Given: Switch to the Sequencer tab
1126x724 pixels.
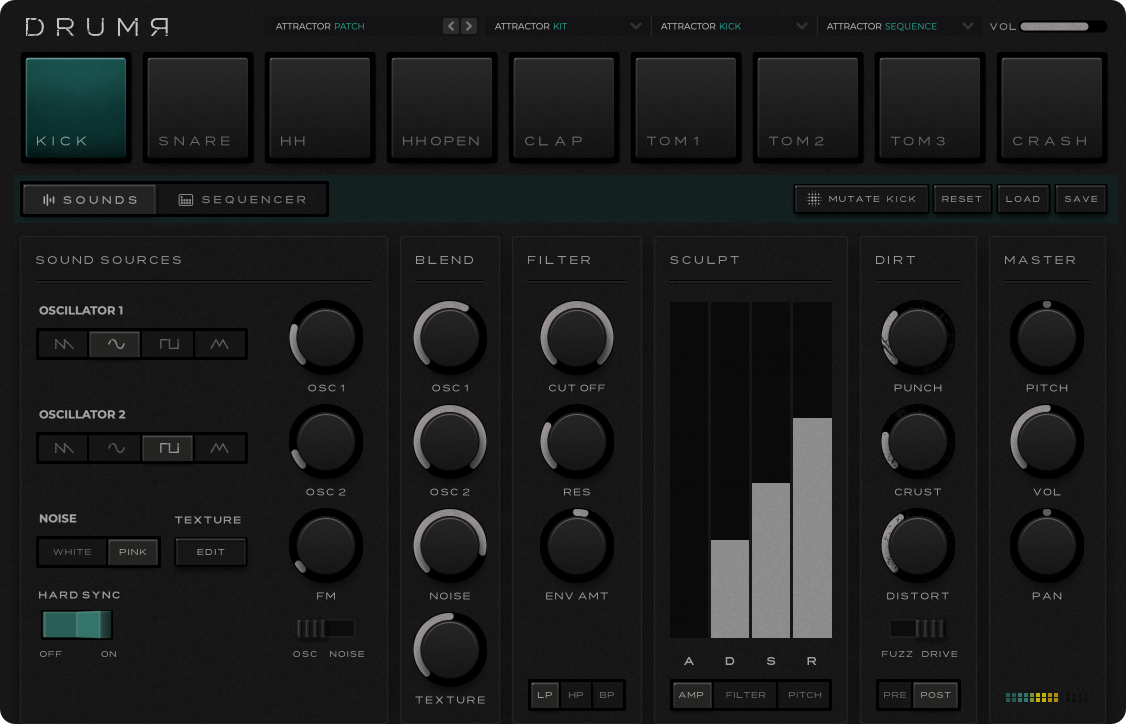Looking at the screenshot, I should [242, 200].
